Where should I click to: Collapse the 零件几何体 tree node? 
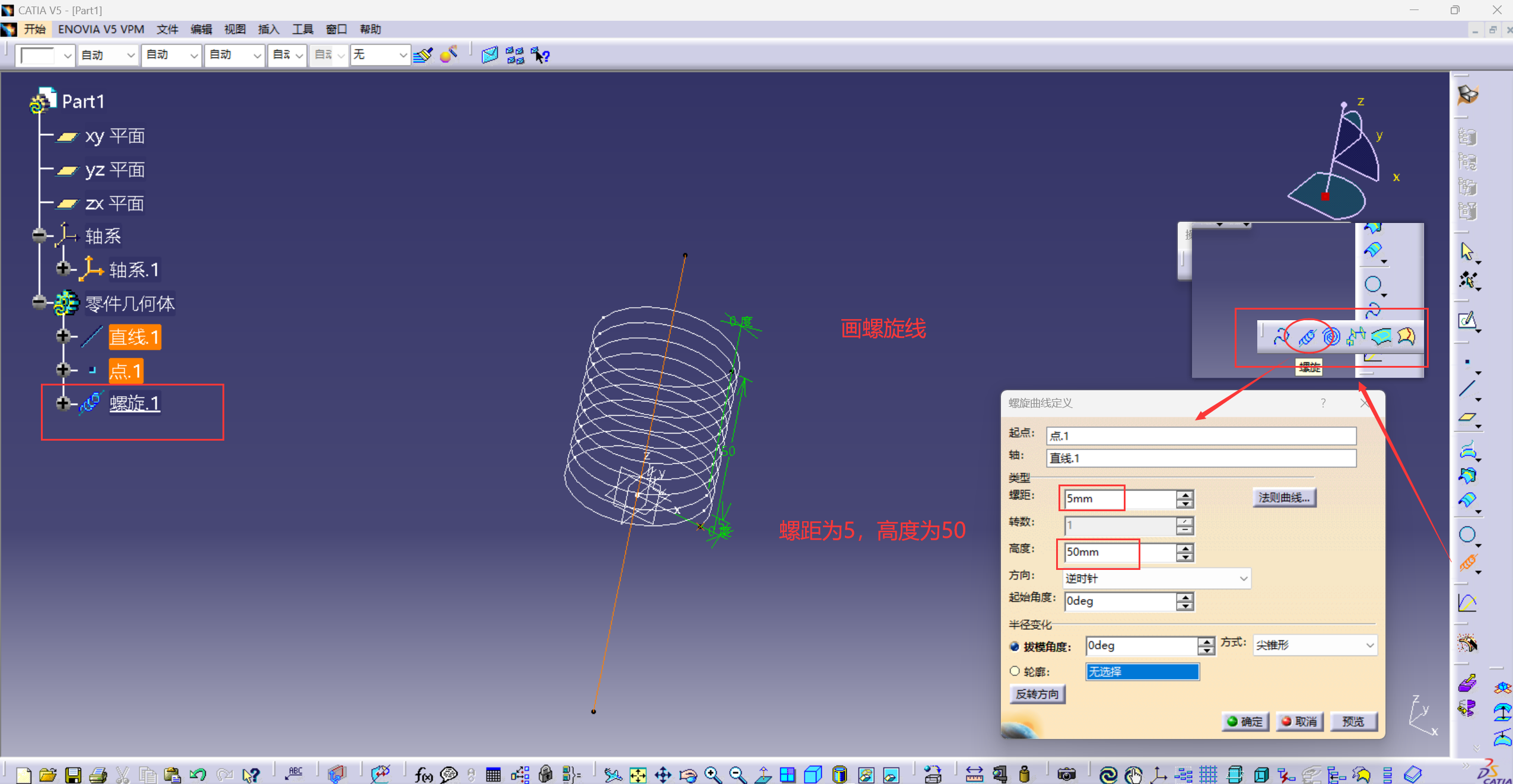pyautogui.click(x=39, y=302)
